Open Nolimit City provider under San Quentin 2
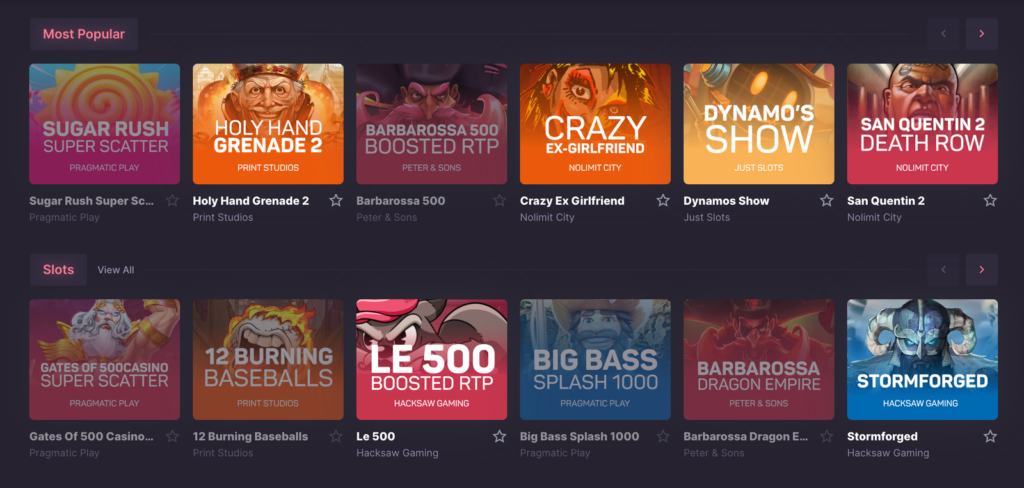The width and height of the screenshot is (1024, 488). click(x=874, y=217)
